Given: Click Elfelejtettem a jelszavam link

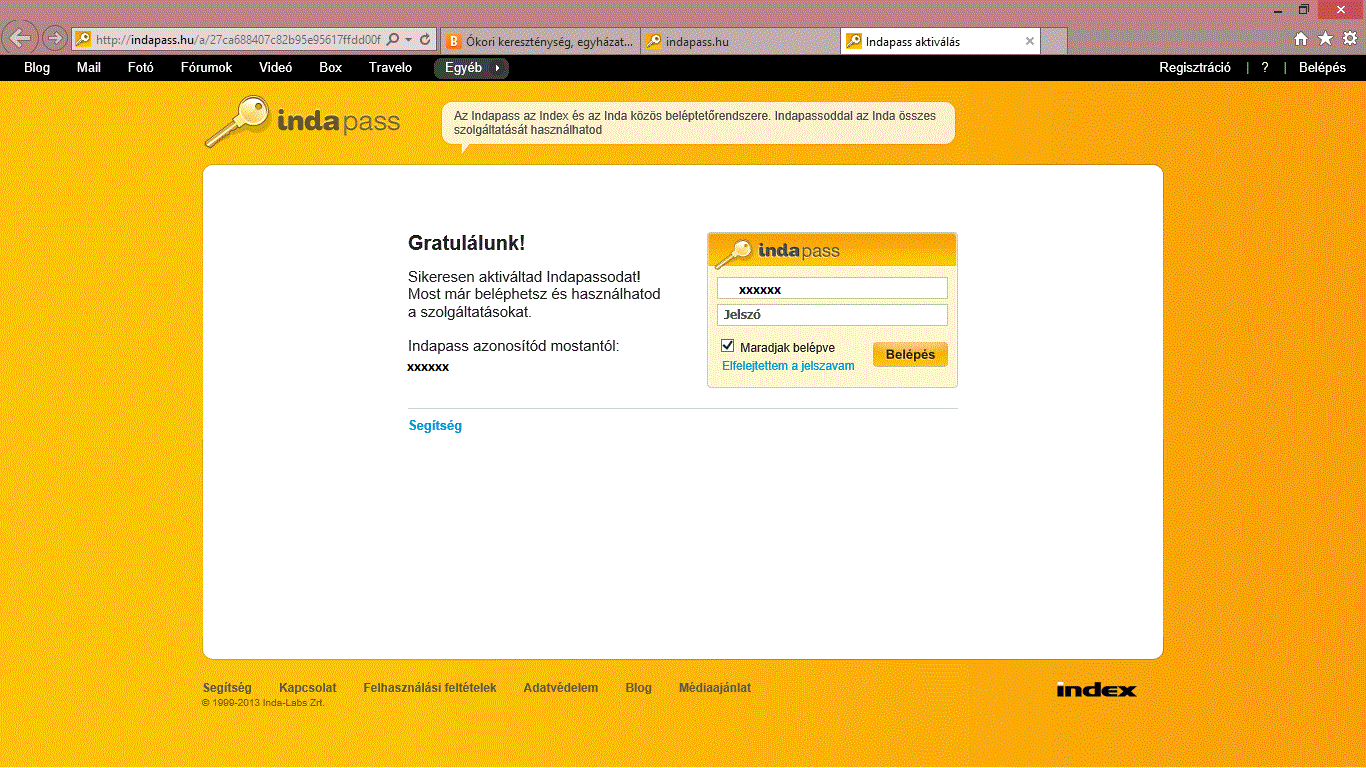Looking at the screenshot, I should click(788, 366).
